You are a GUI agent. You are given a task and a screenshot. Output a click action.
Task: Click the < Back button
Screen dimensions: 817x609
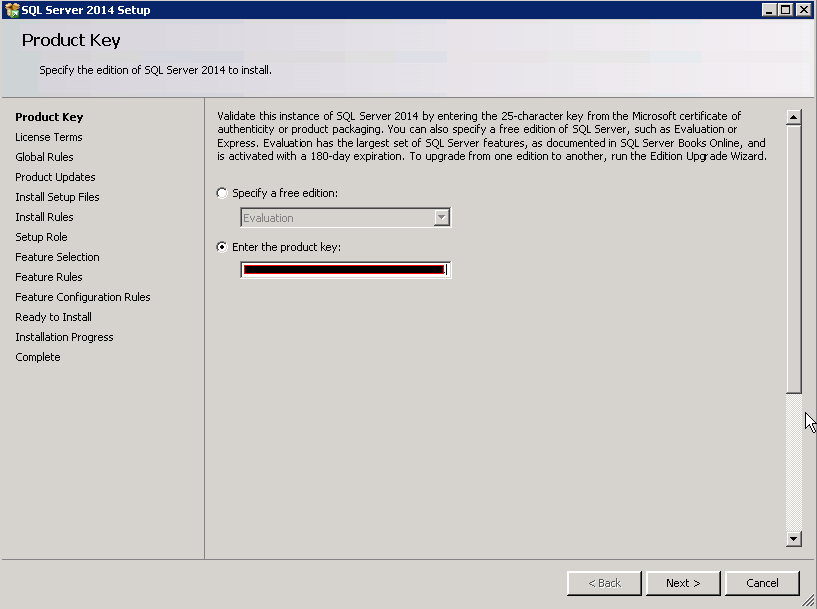point(604,583)
